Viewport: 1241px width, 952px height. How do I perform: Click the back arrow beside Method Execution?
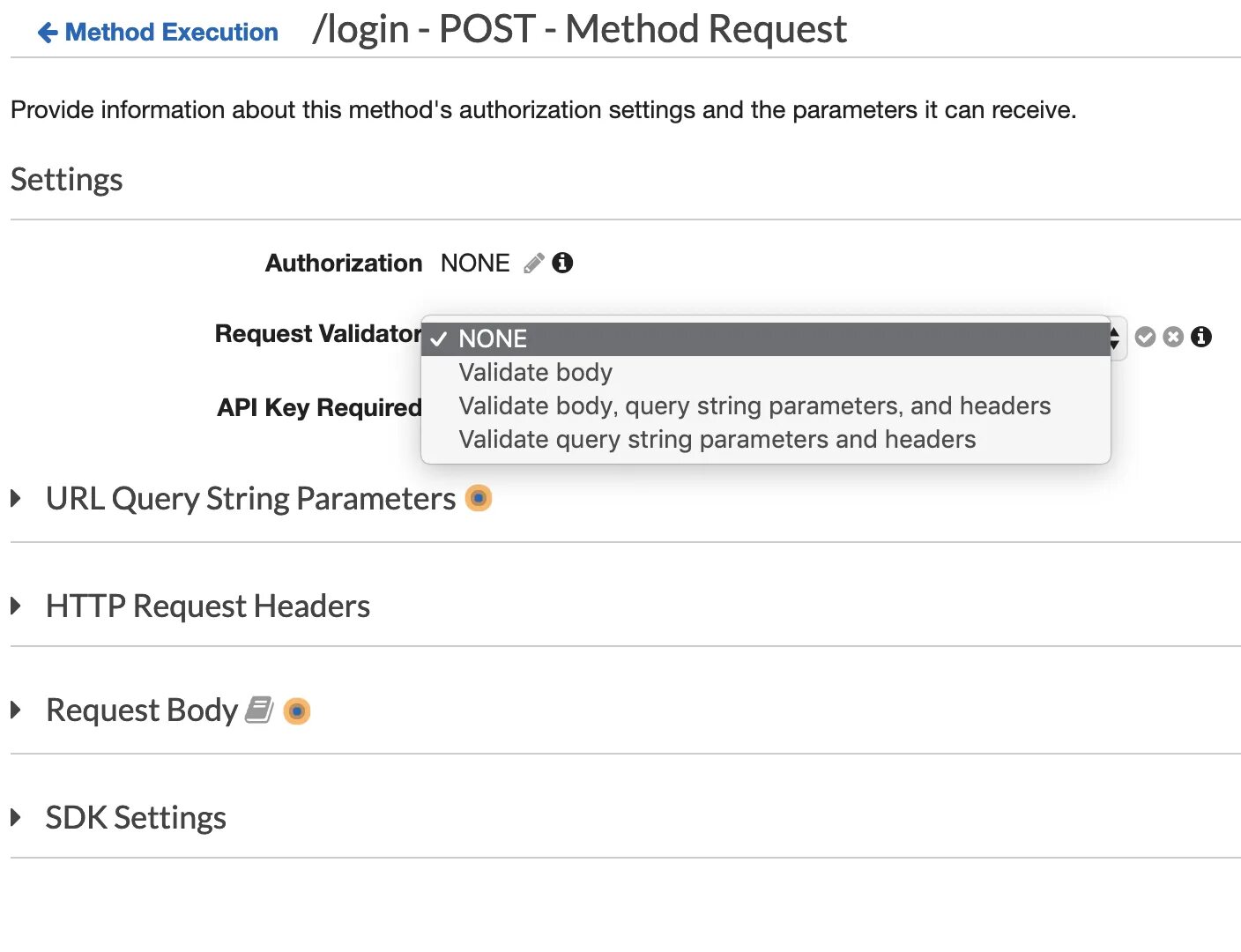[47, 33]
